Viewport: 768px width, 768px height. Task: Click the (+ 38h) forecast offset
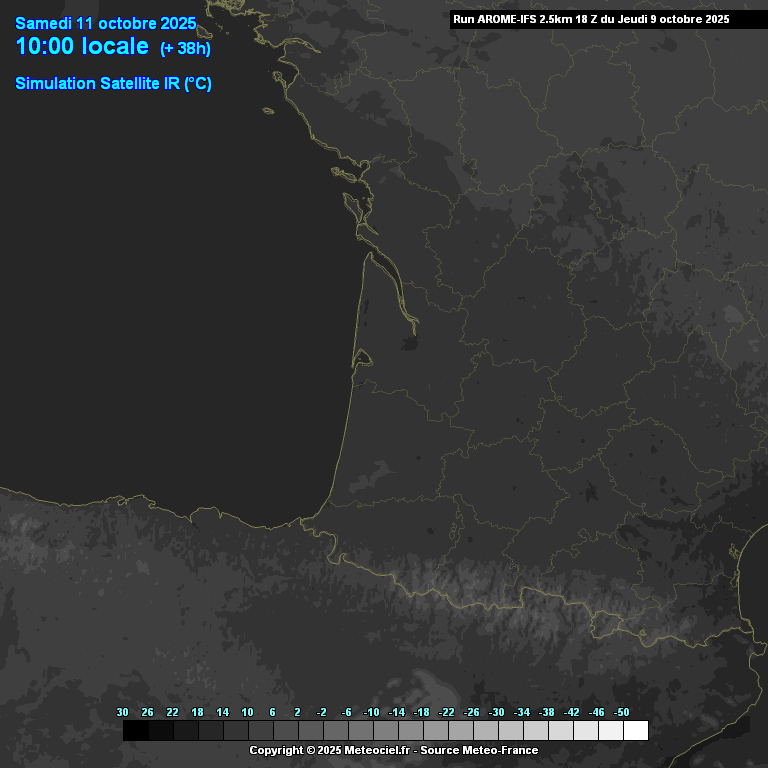[185, 49]
